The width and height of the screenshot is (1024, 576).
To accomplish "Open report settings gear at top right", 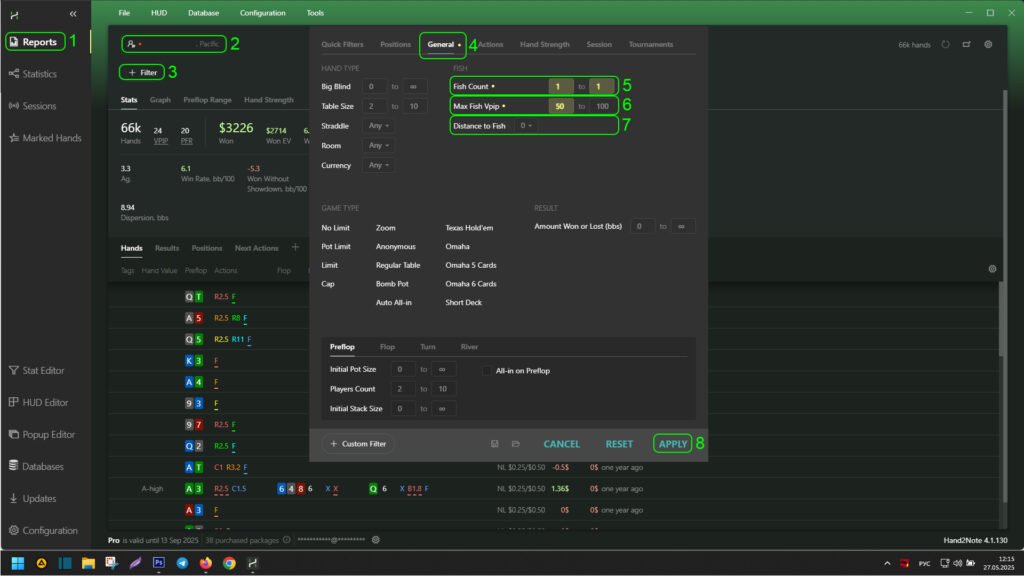I will point(988,45).
